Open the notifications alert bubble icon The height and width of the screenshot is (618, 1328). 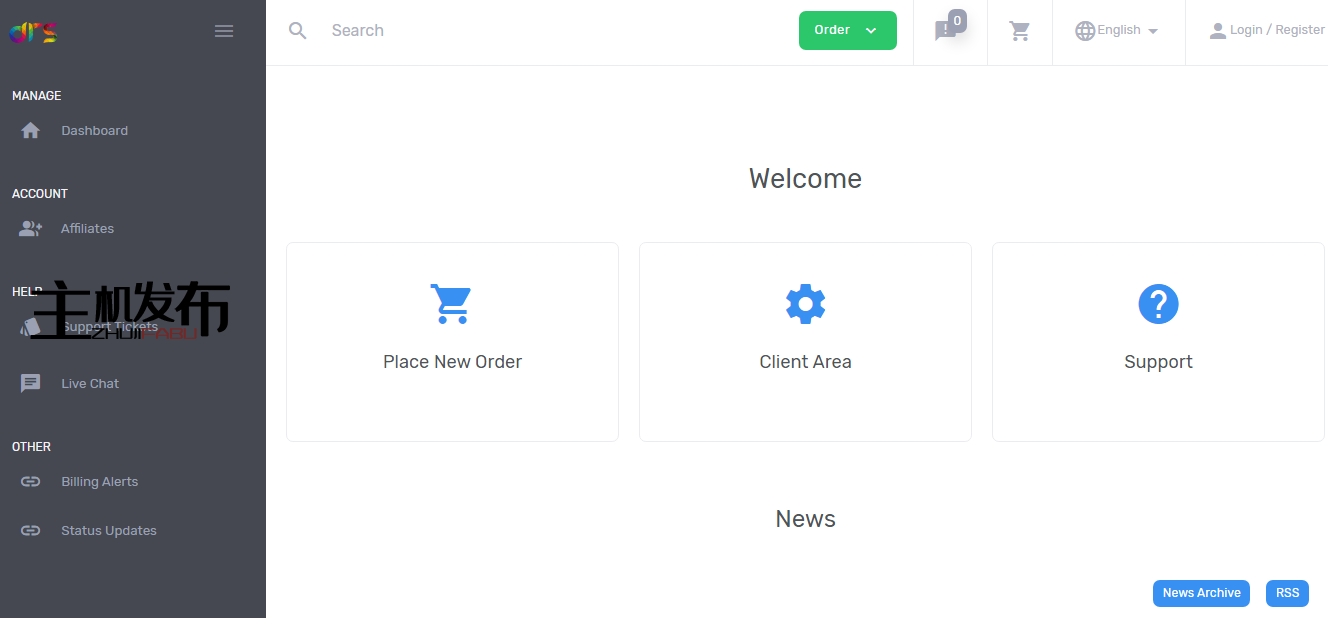click(x=945, y=31)
